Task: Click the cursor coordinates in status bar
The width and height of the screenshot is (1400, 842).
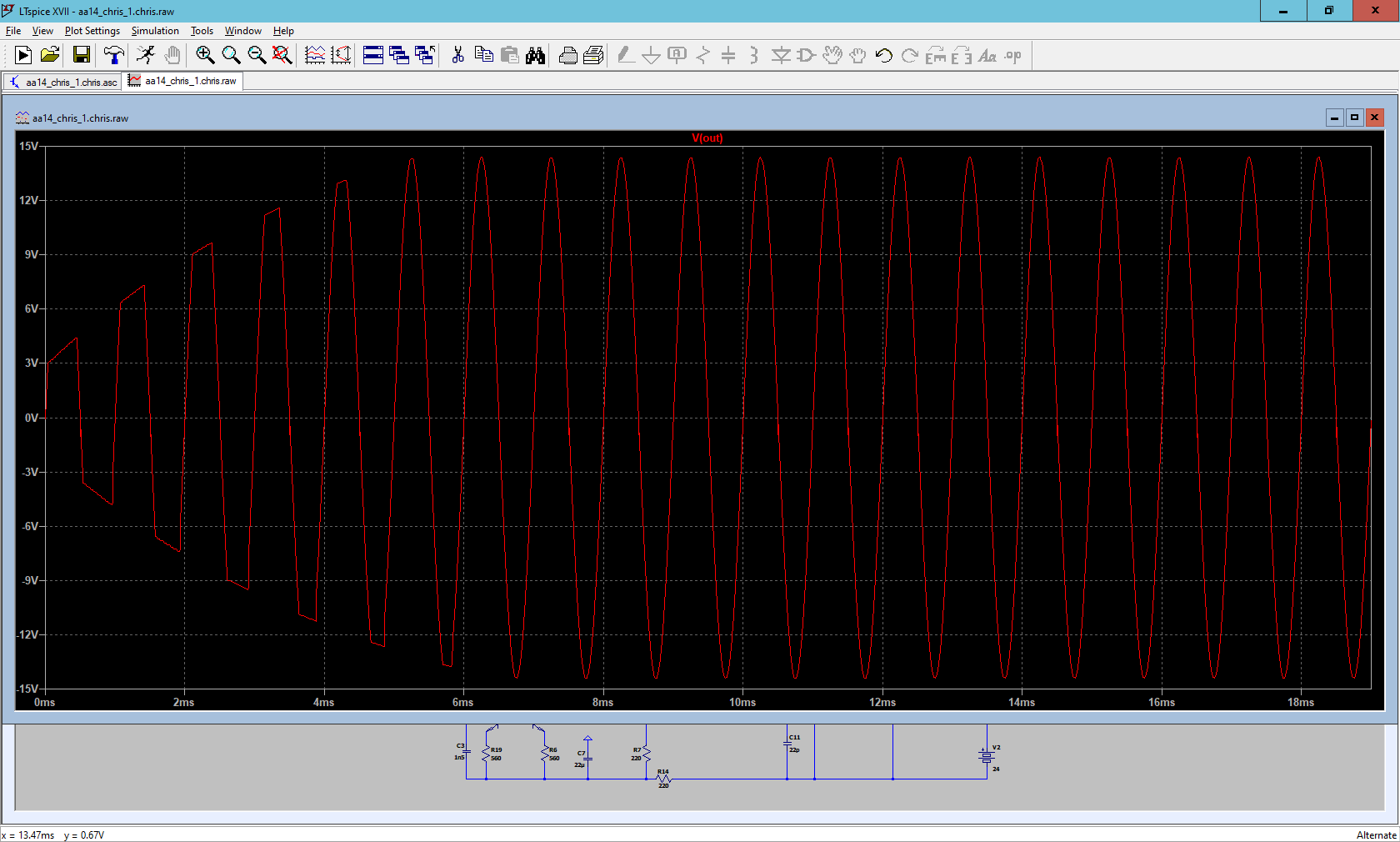Action: [x=53, y=834]
